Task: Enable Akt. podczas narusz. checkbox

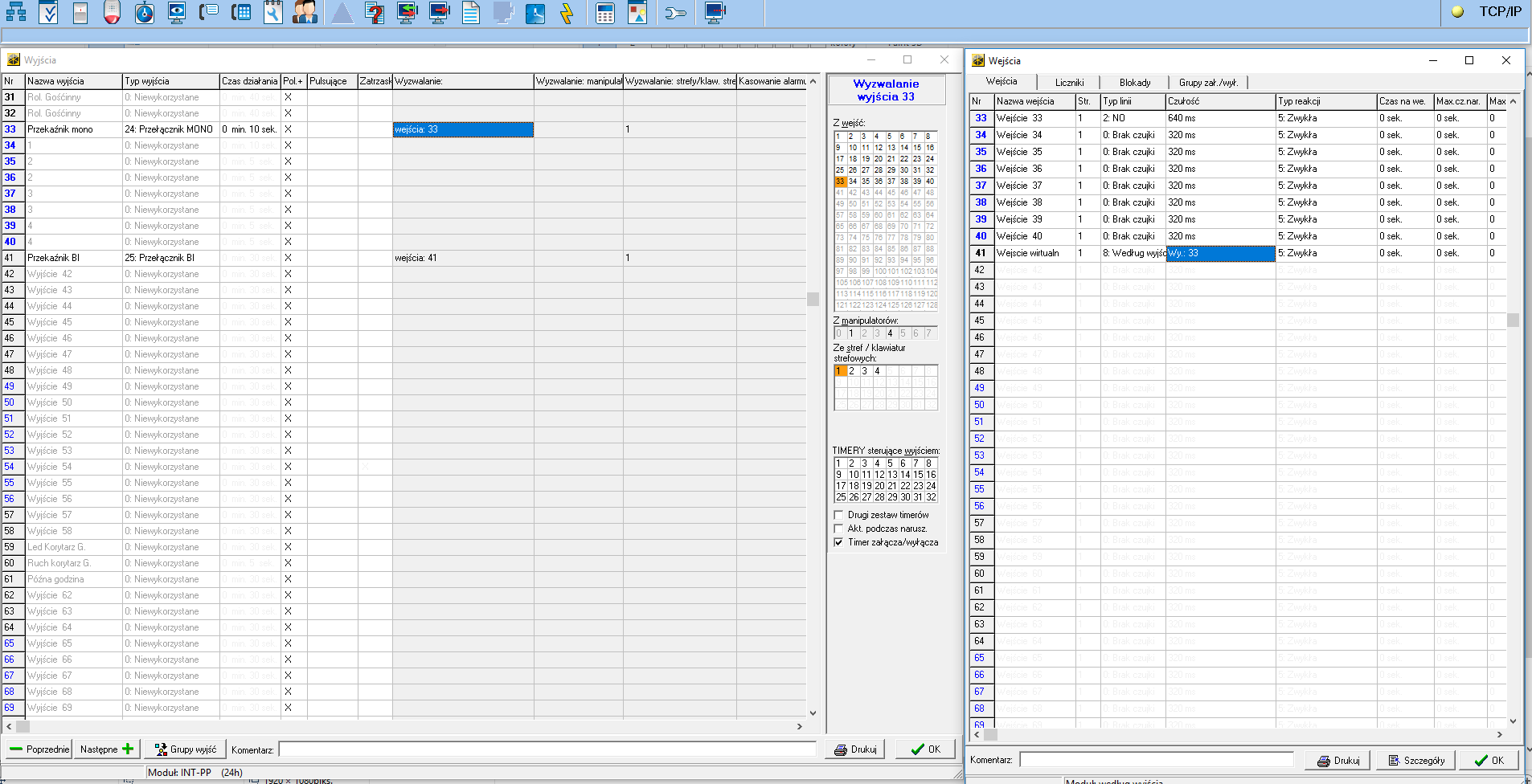Action: coord(838,529)
